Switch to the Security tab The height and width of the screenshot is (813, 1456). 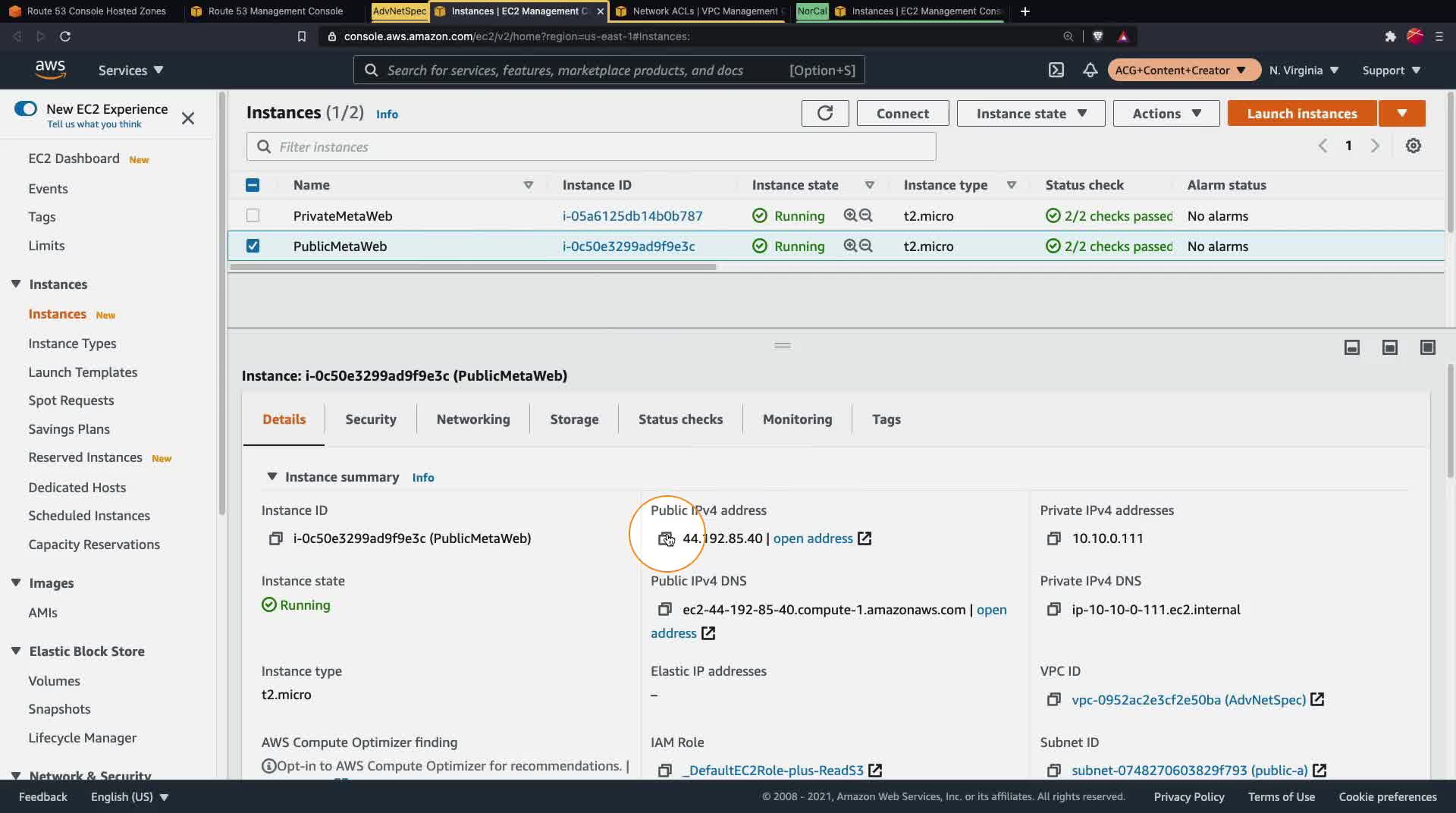coord(371,419)
